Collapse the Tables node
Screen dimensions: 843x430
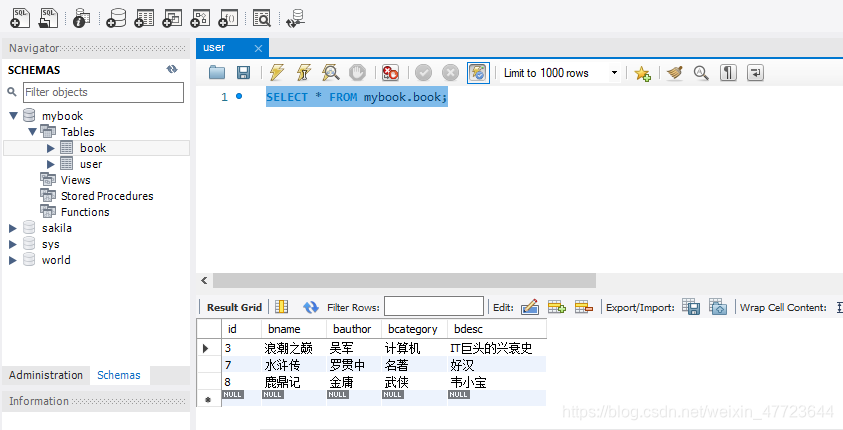(32, 132)
